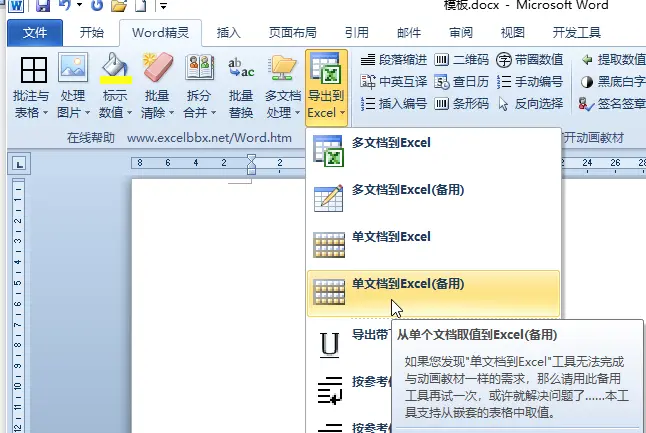Switch to the 开始 tab

[91, 33]
